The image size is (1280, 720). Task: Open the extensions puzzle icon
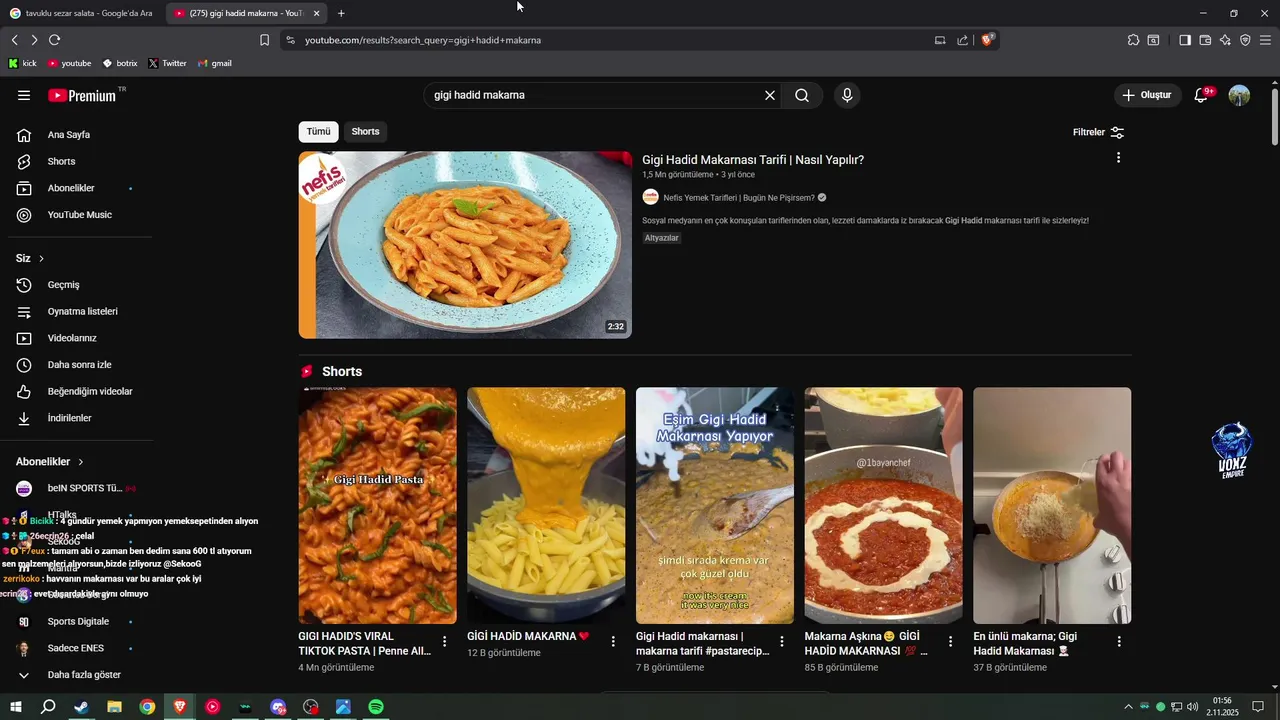coord(1133,40)
